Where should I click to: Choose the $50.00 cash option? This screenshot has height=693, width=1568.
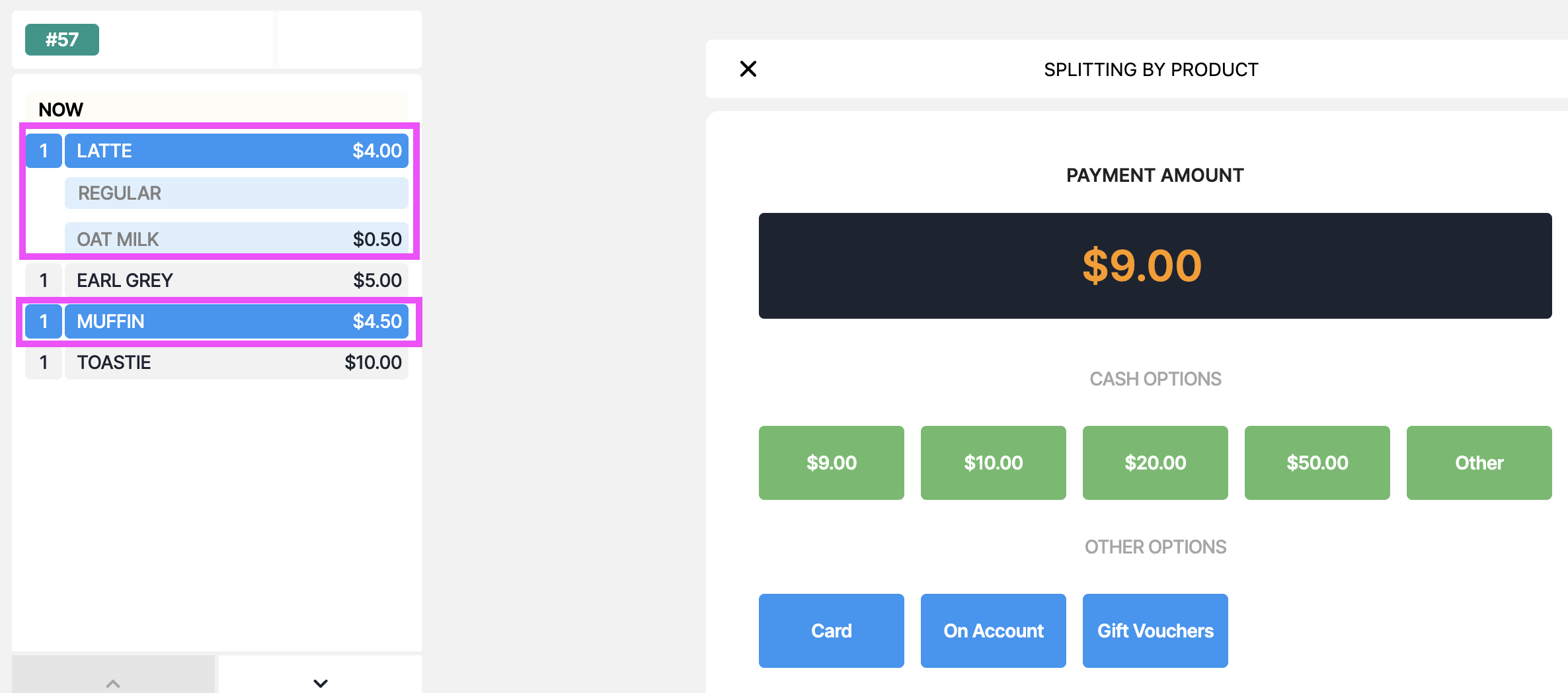(1317, 463)
